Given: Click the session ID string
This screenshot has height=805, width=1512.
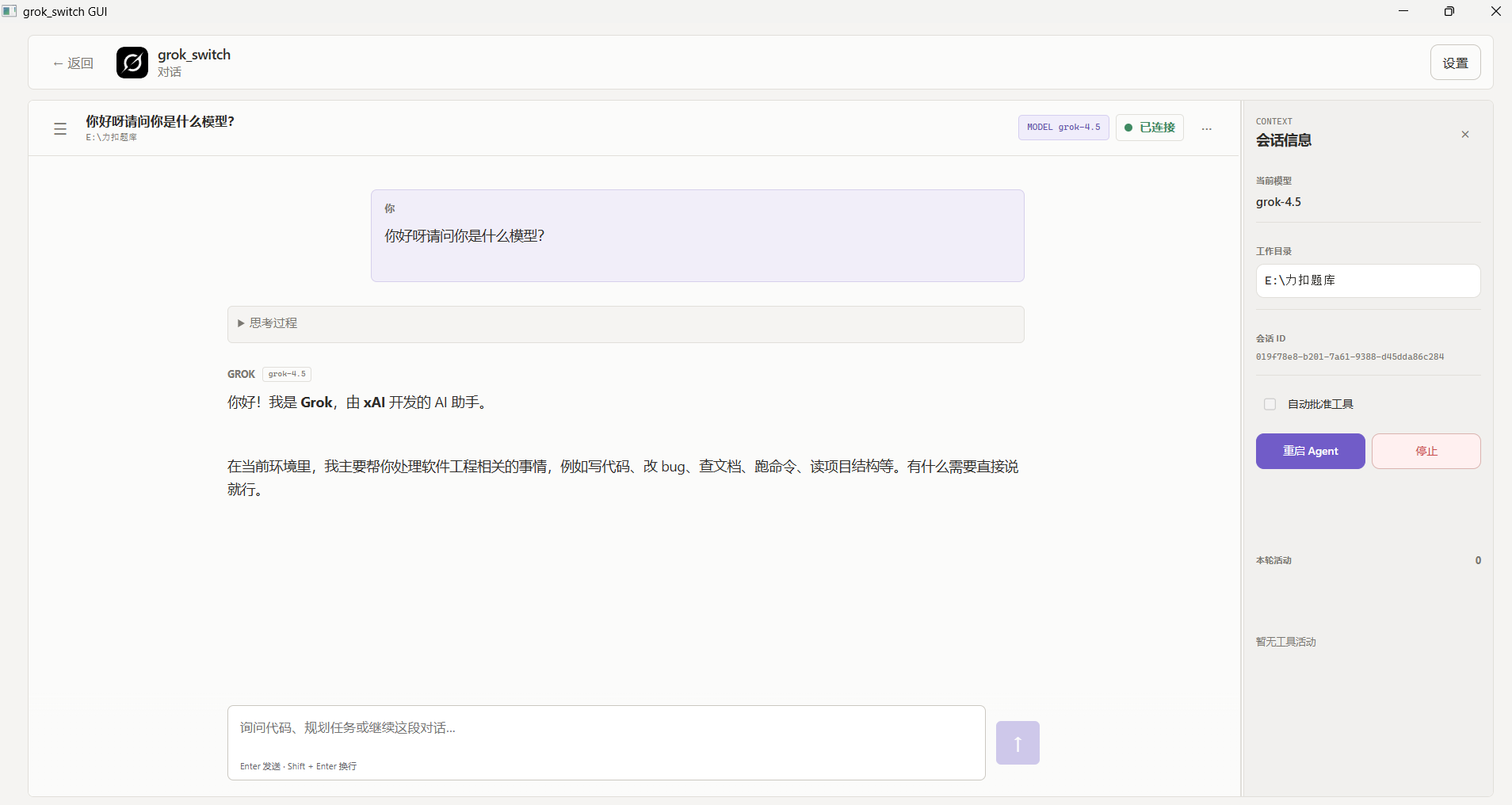Looking at the screenshot, I should (1350, 357).
